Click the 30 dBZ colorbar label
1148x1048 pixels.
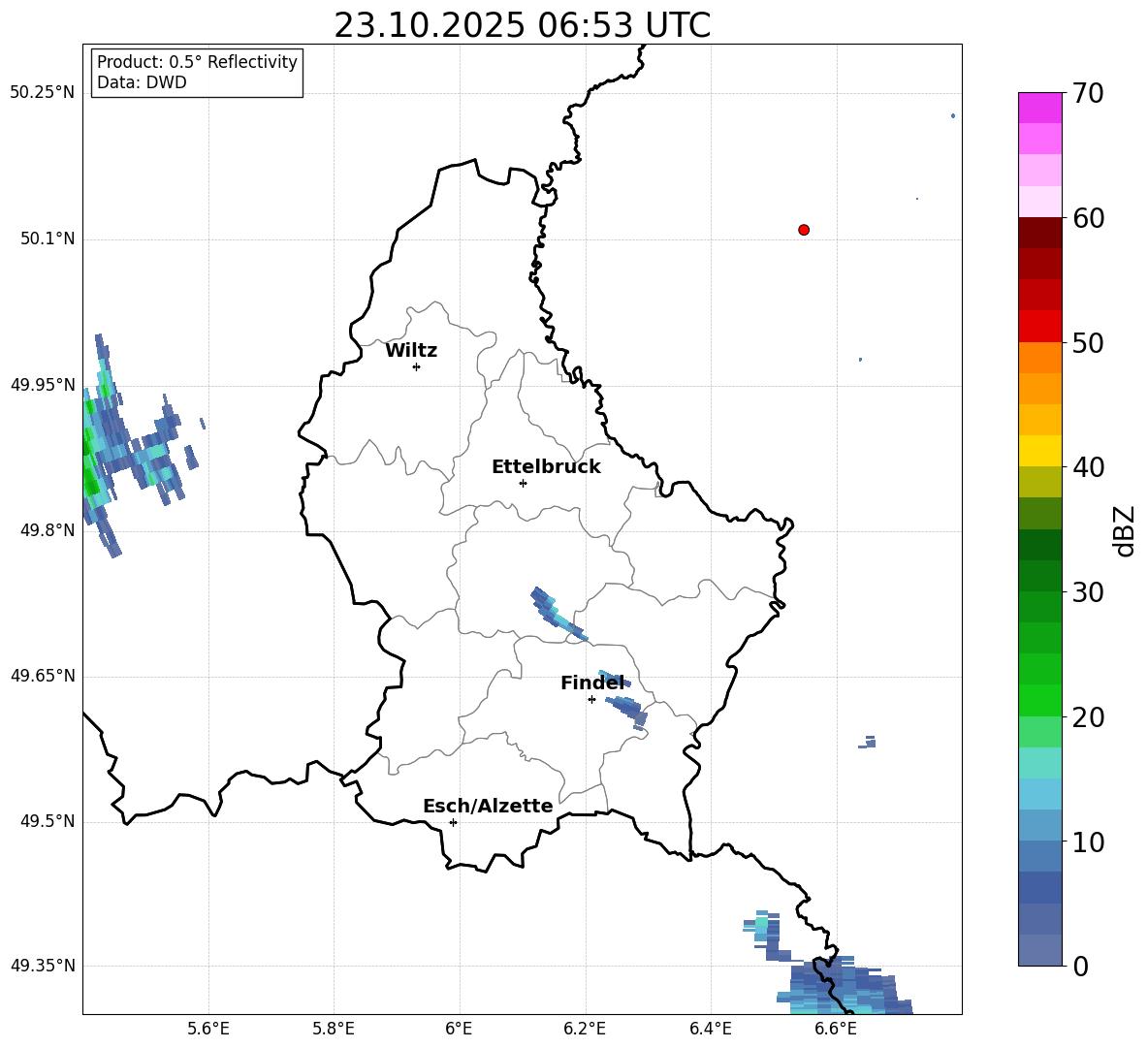tap(1088, 592)
